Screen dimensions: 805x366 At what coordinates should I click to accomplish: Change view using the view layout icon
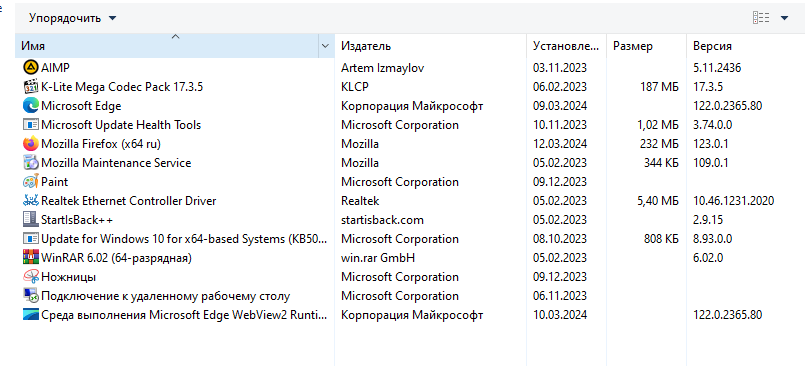[x=761, y=18]
